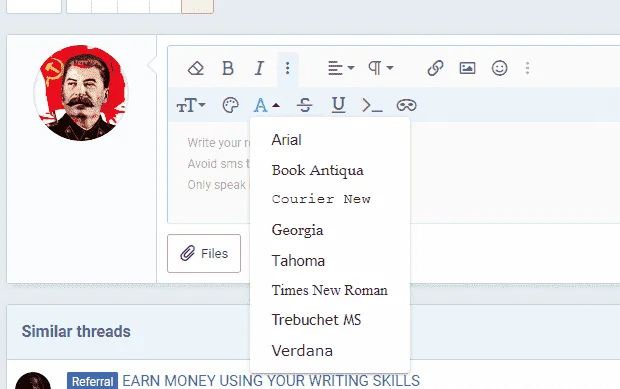This screenshot has width=620, height=389.
Task: Click the eraser remove formatting icon
Action: click(x=196, y=68)
